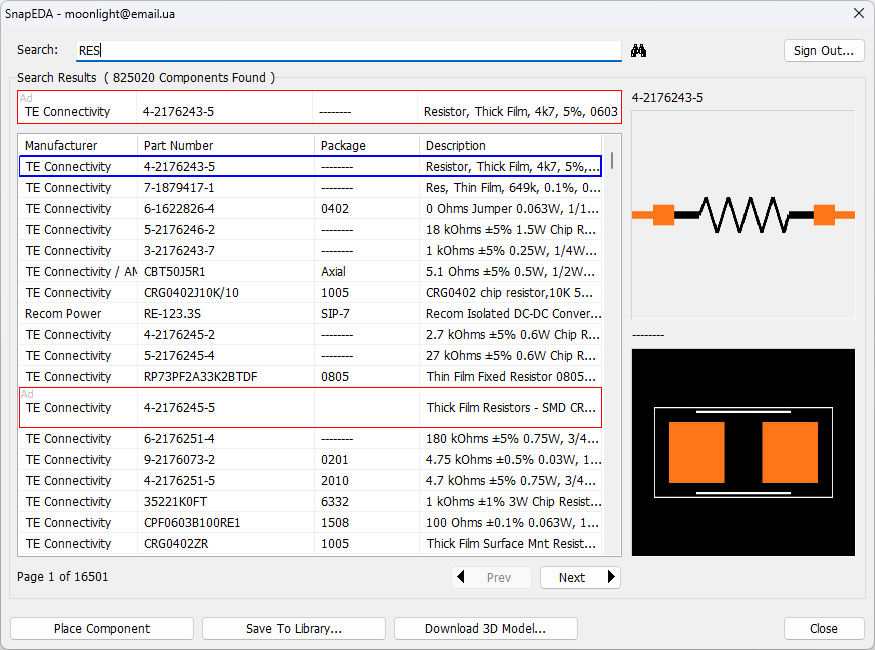Click Place Component button
This screenshot has width=875, height=650.
point(102,629)
